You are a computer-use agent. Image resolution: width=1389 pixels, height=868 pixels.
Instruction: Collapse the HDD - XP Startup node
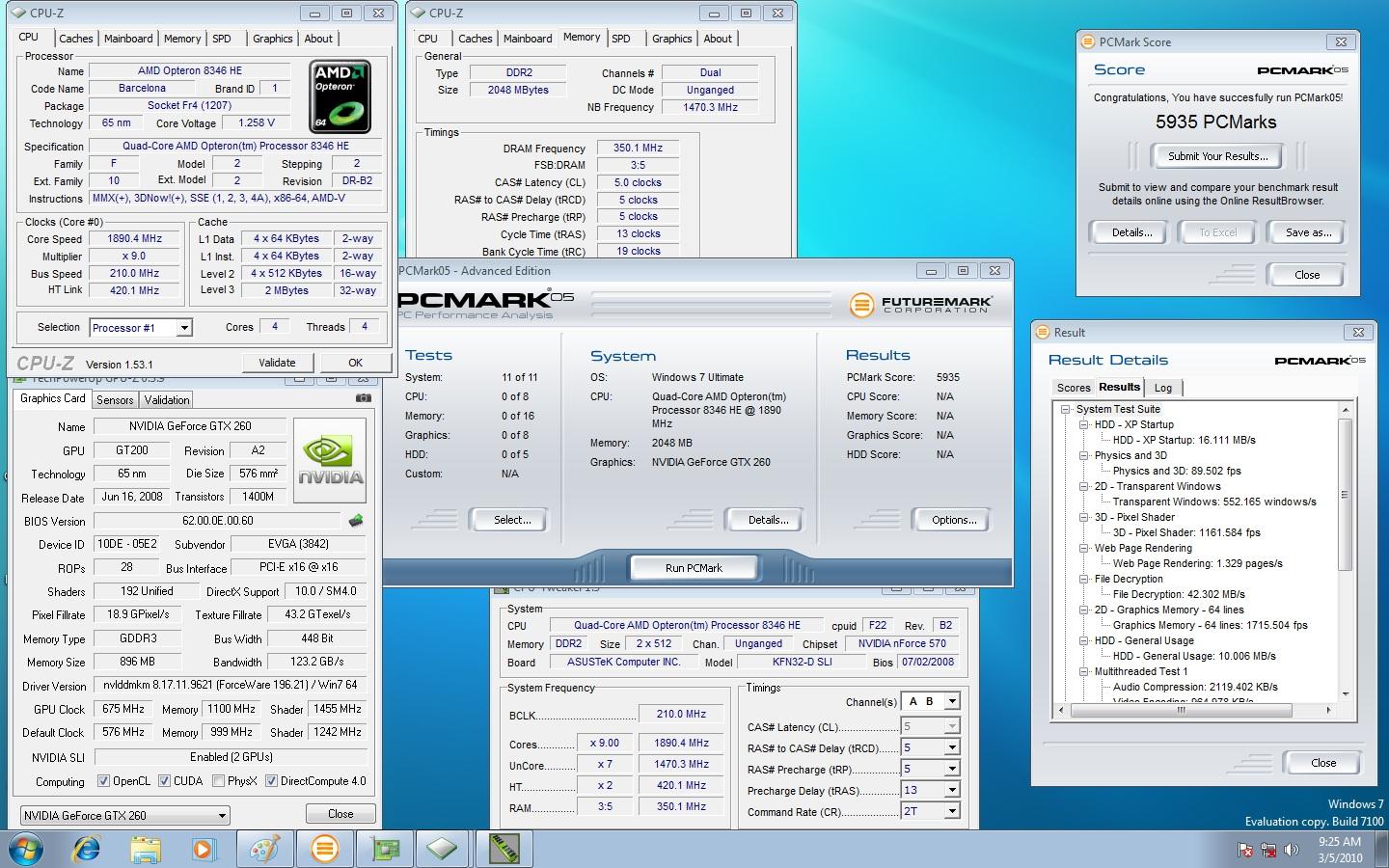click(1083, 424)
